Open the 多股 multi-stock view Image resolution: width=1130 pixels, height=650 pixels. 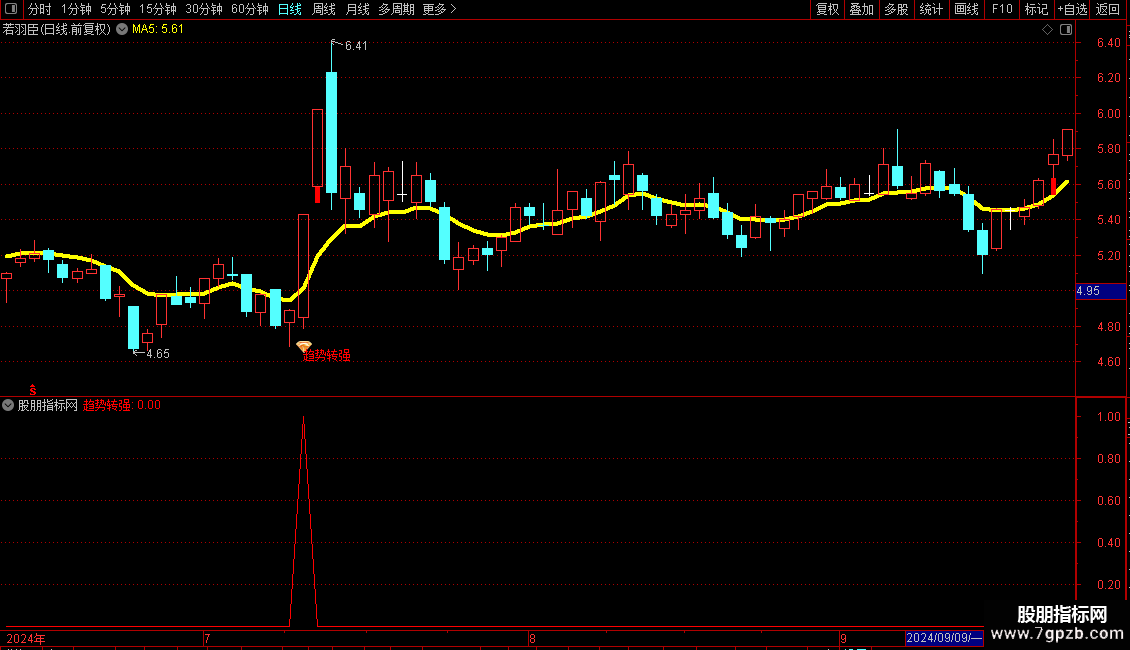[x=897, y=9]
